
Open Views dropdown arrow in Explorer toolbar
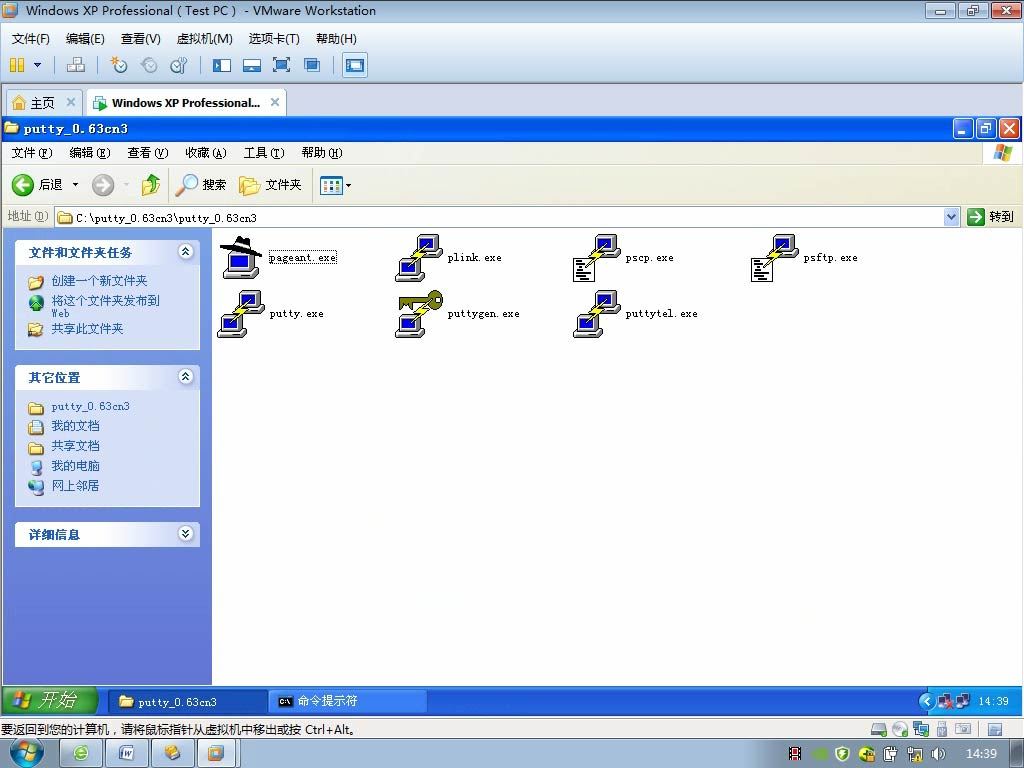click(x=349, y=185)
